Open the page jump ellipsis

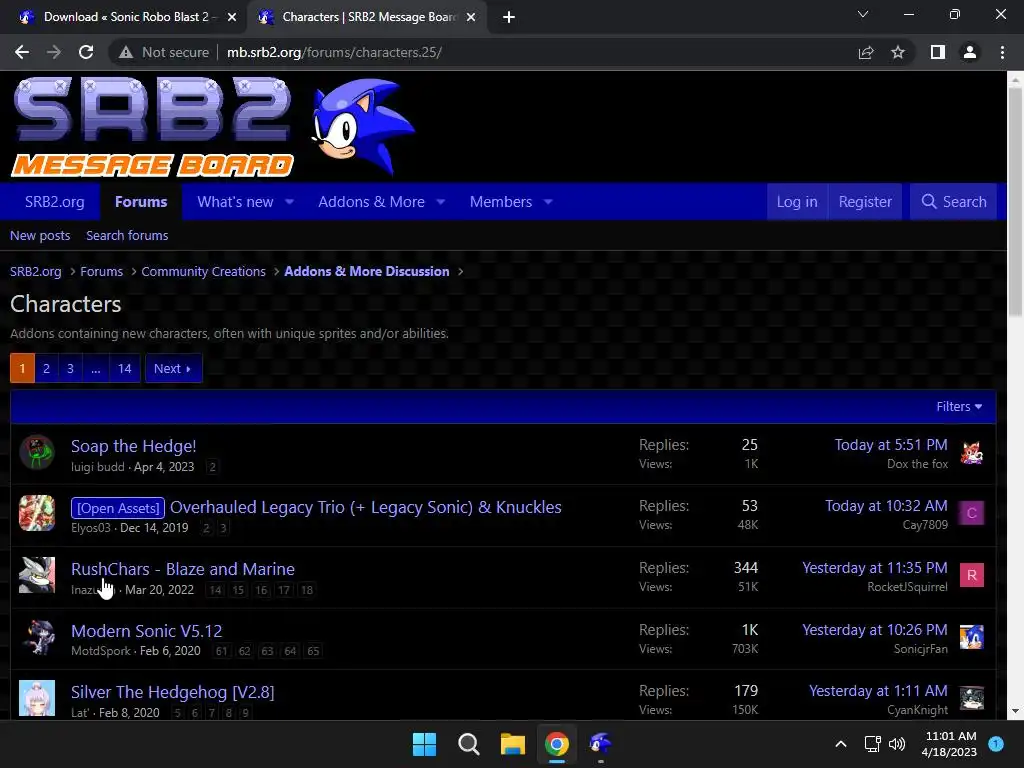(x=96, y=368)
